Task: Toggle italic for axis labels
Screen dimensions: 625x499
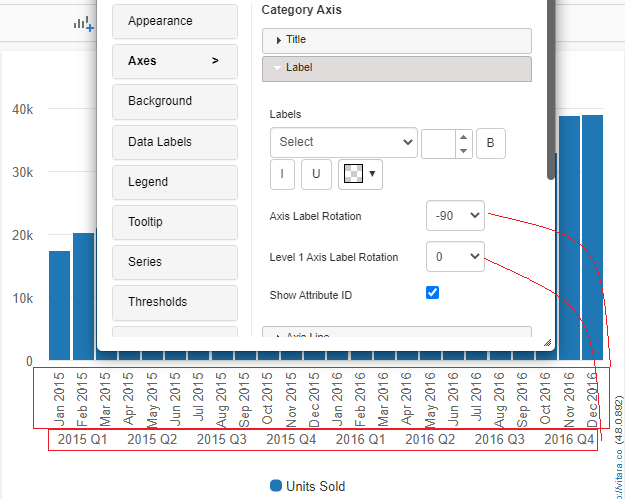Action: 281,174
